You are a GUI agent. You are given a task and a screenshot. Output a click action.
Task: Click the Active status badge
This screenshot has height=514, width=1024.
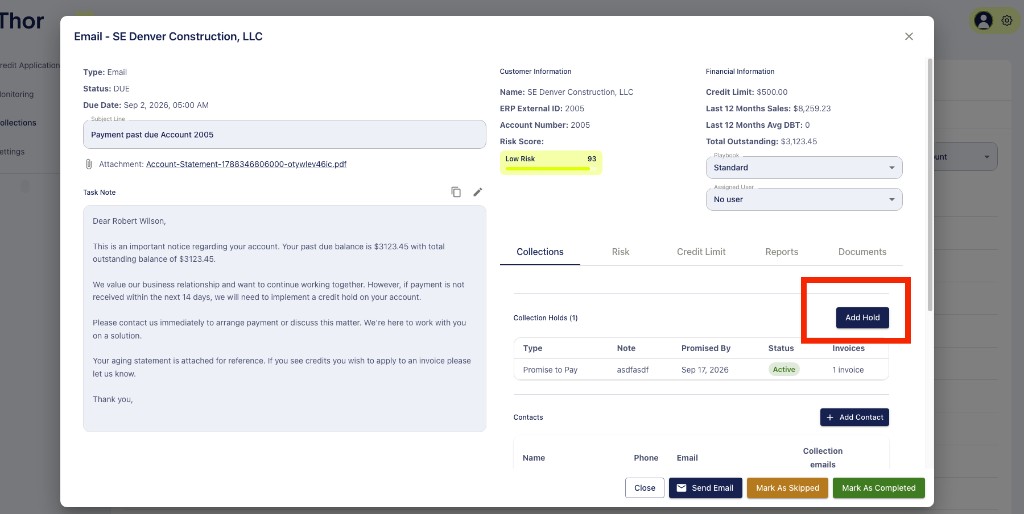click(x=784, y=370)
